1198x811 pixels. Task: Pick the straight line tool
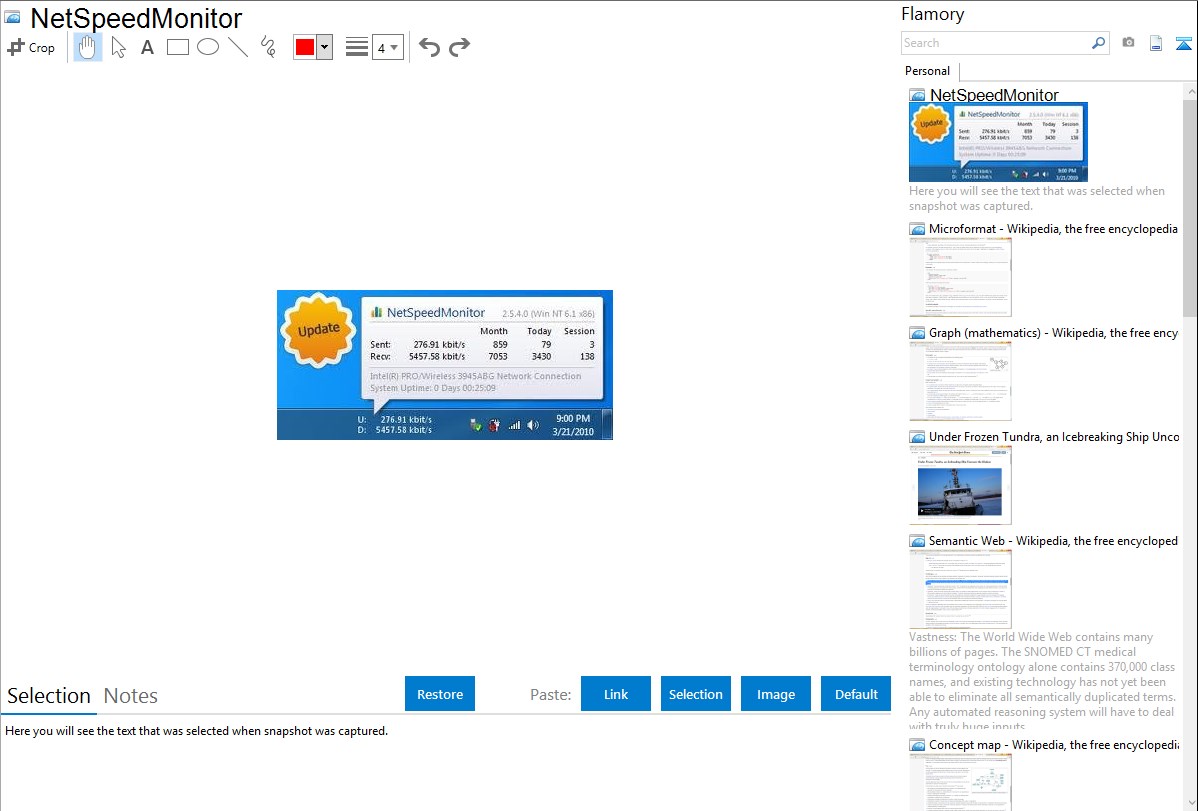pos(238,47)
